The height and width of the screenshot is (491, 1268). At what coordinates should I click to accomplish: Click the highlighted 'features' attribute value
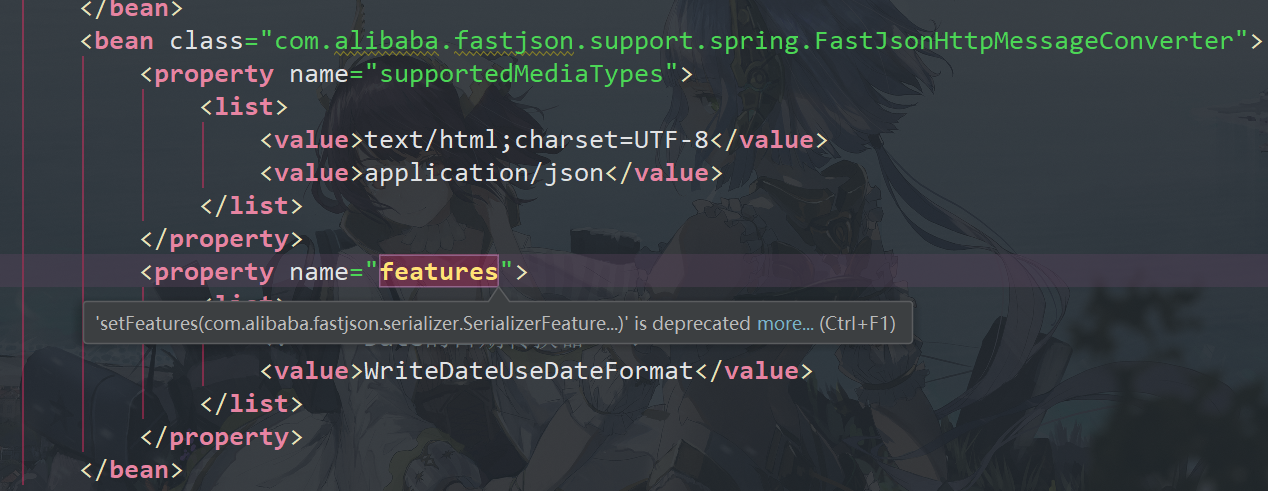point(439,272)
